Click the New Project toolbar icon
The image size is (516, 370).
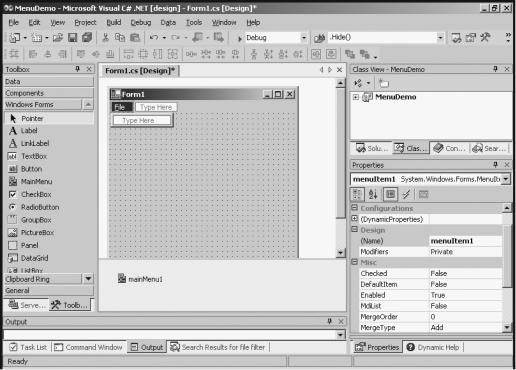tap(14, 38)
